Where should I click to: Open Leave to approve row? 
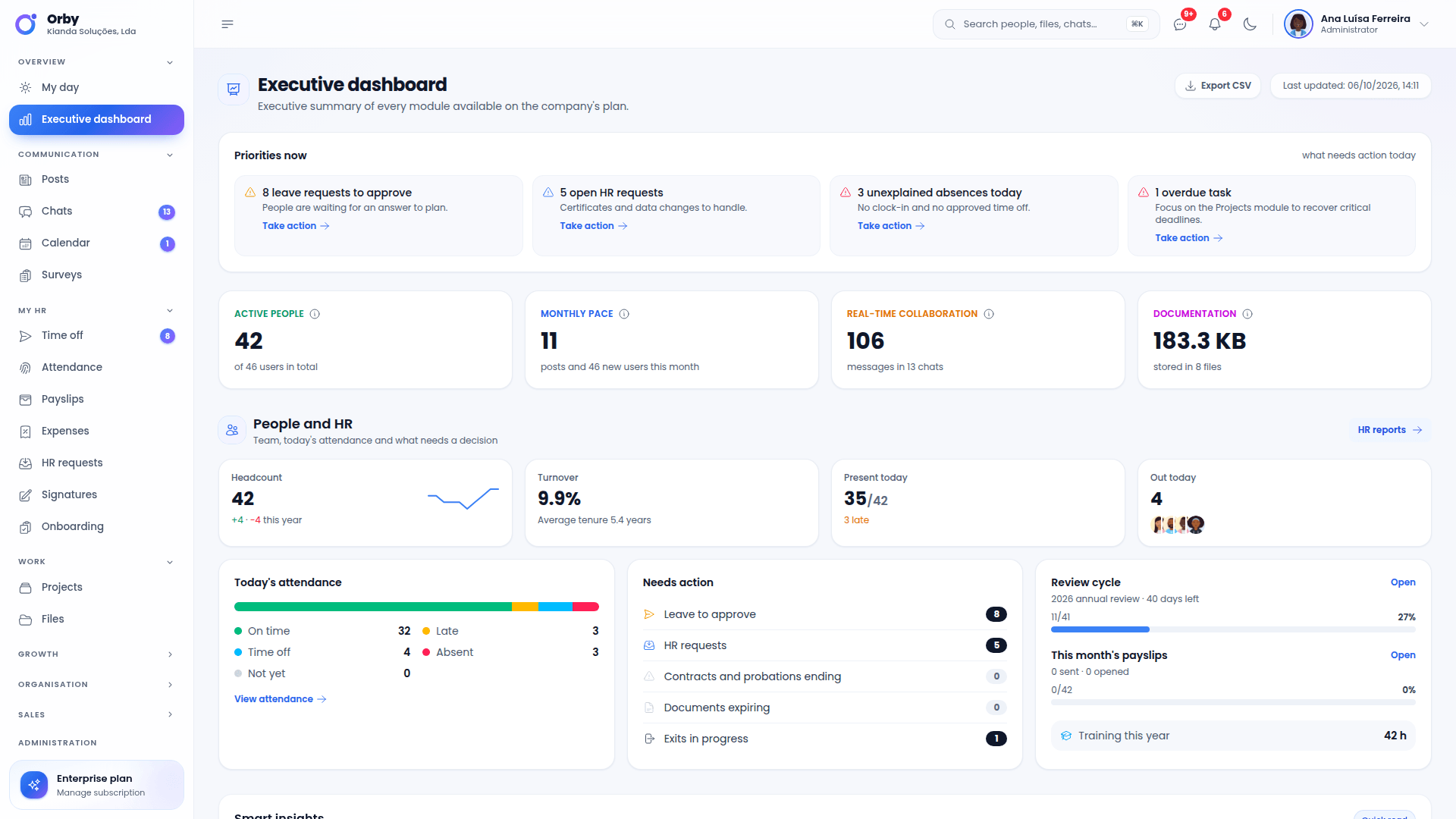point(825,614)
